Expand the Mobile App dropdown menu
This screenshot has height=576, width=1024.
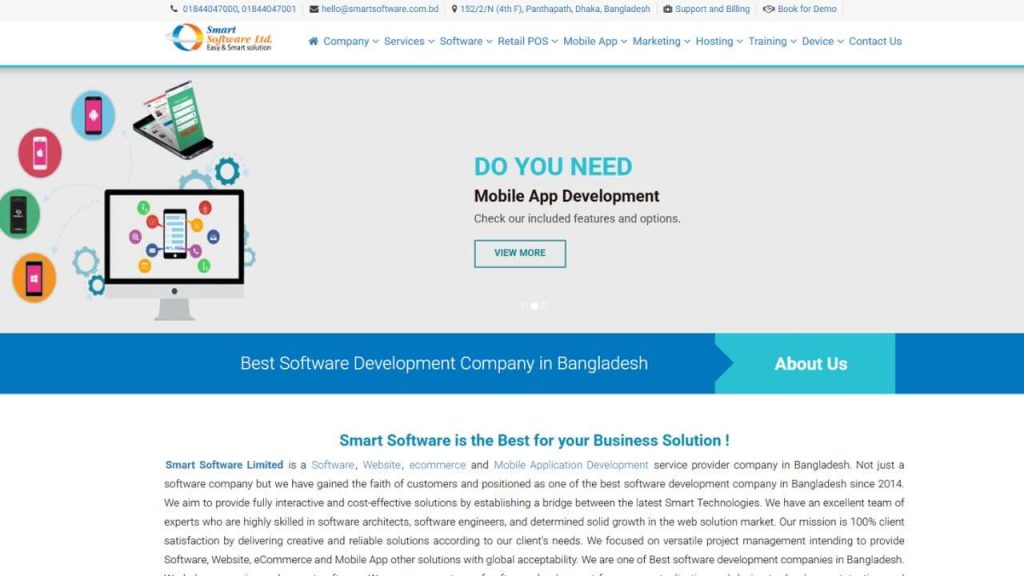coord(595,41)
